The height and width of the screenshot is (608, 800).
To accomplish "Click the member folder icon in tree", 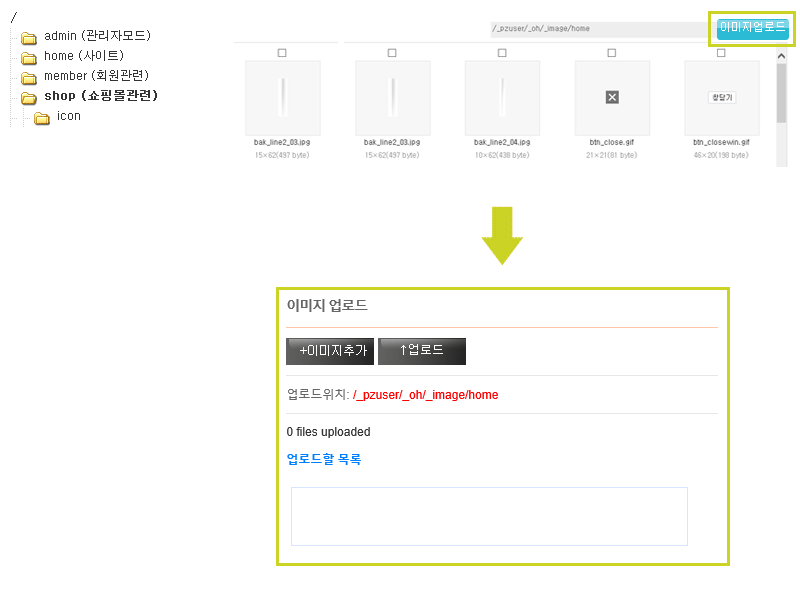I will pos(28,77).
